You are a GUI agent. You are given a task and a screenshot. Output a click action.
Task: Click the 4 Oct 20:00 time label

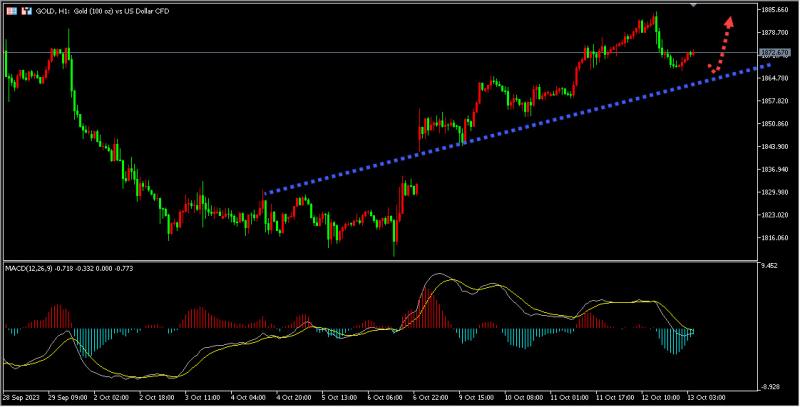tap(293, 397)
